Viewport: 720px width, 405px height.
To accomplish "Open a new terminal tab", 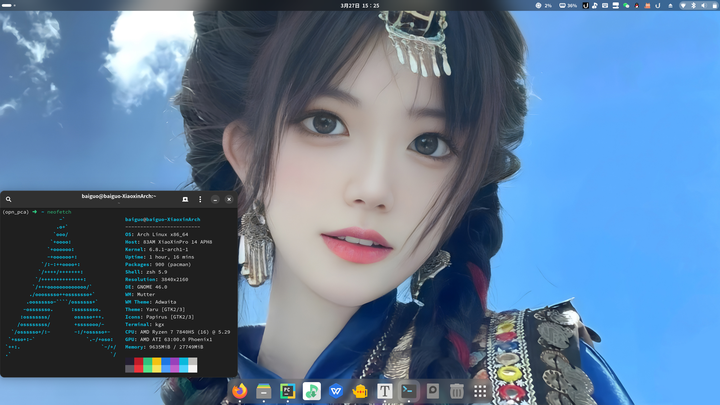I will point(185,199).
